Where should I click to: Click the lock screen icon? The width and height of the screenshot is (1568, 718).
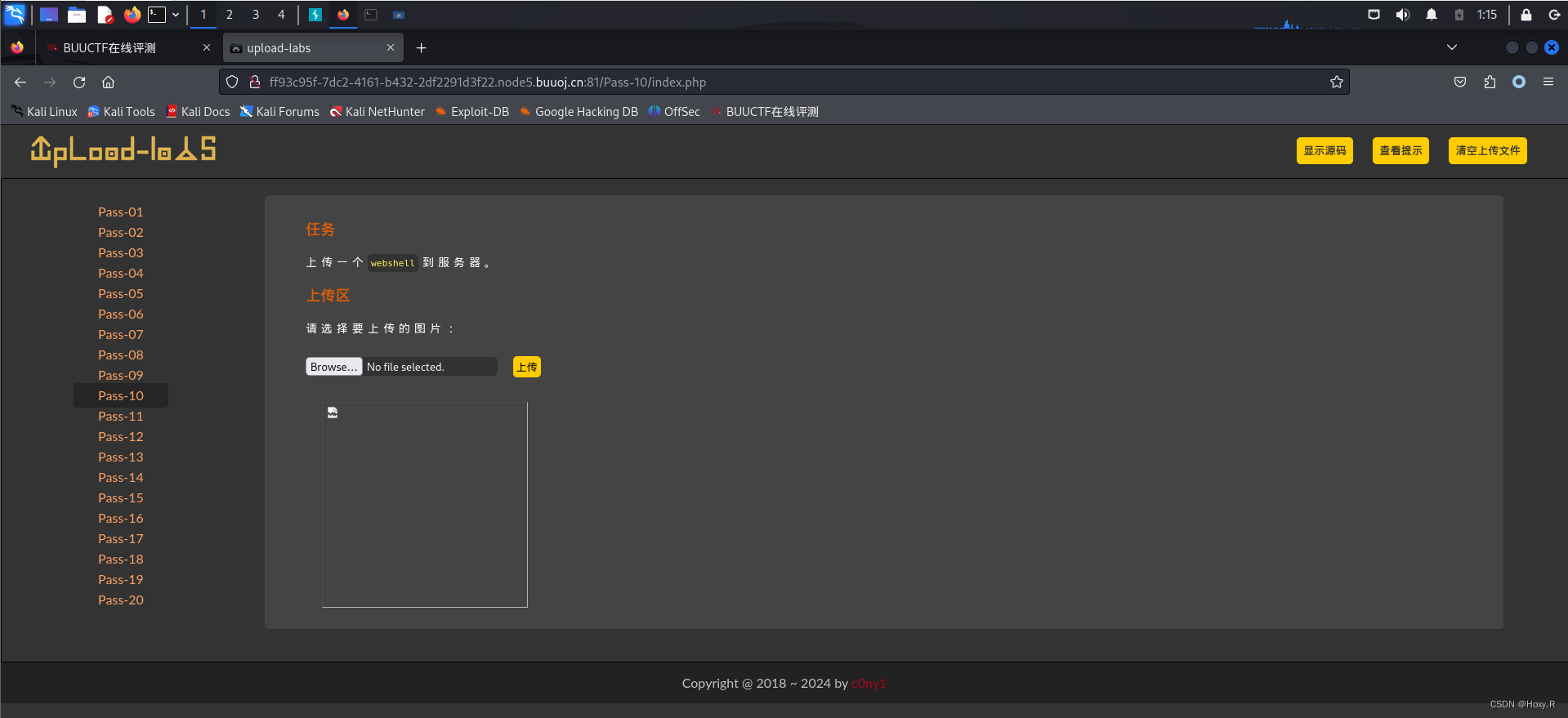[1526, 15]
